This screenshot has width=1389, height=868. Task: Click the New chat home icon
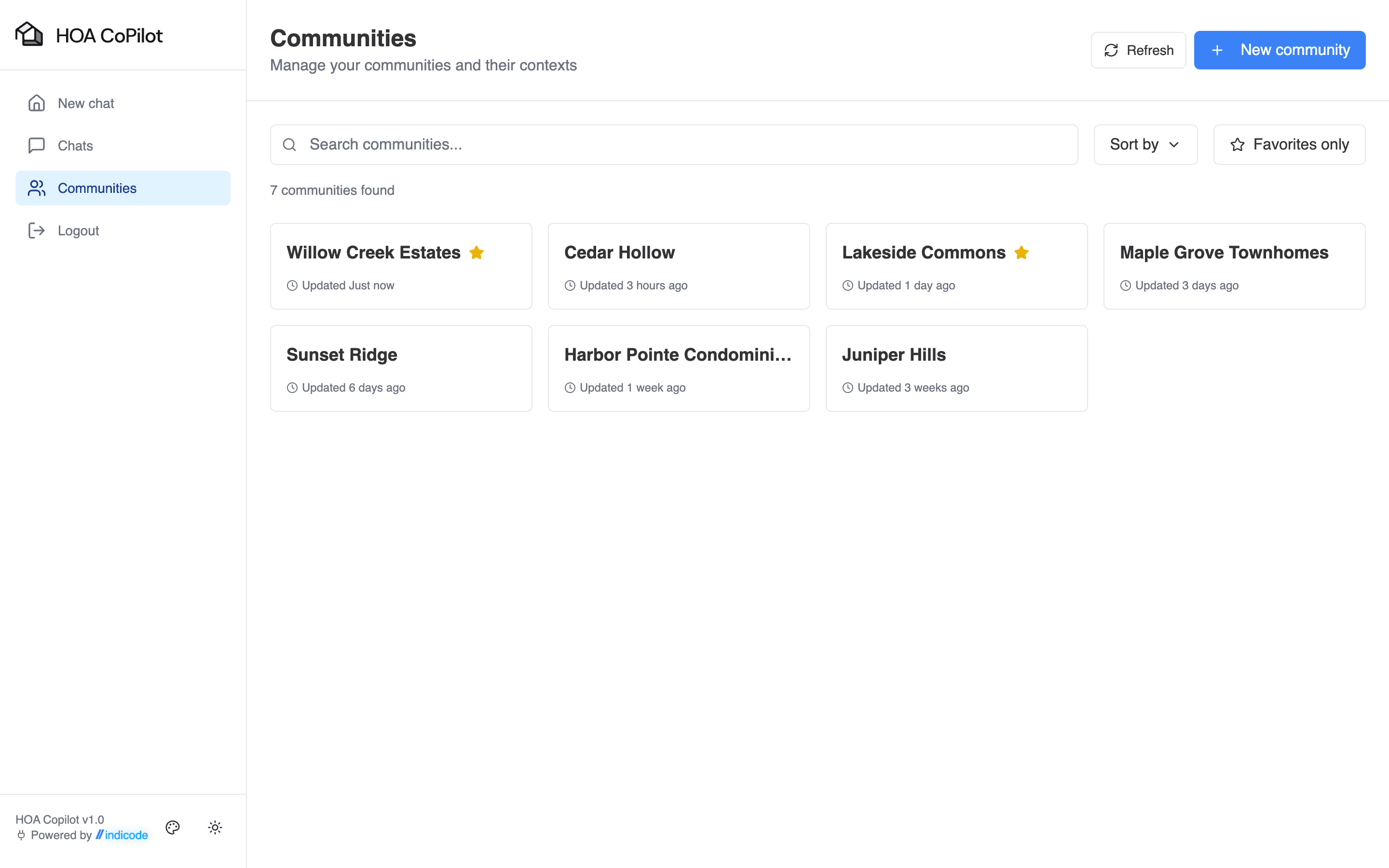coord(37,103)
